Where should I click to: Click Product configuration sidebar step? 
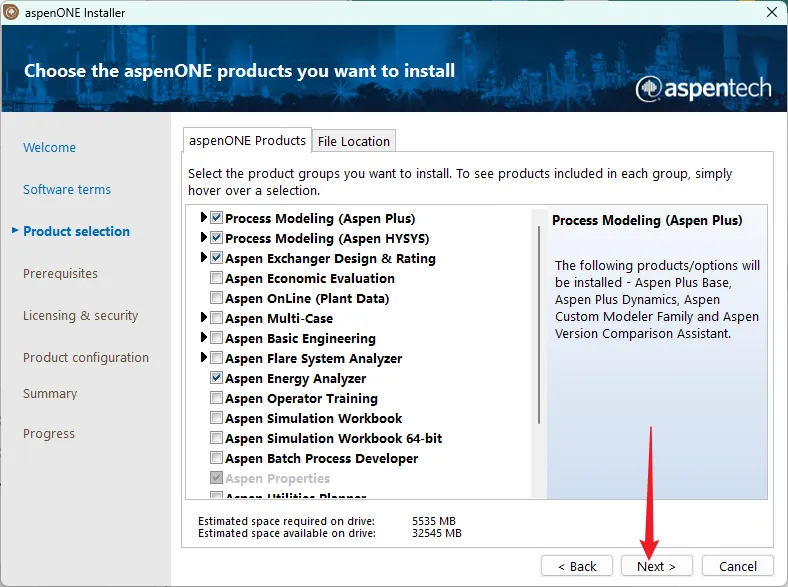tap(86, 357)
